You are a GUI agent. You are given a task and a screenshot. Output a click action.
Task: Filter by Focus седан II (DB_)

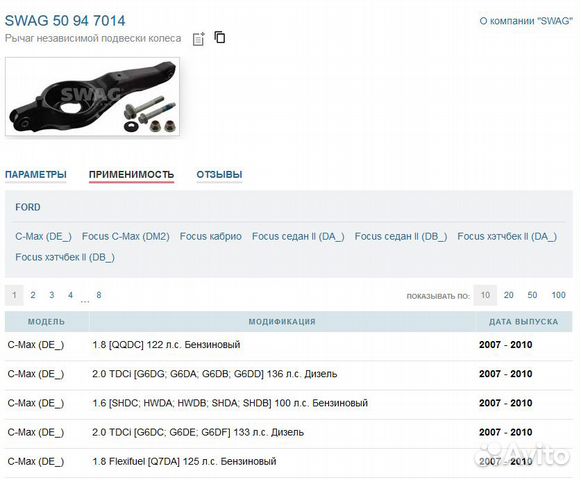[x=401, y=236]
